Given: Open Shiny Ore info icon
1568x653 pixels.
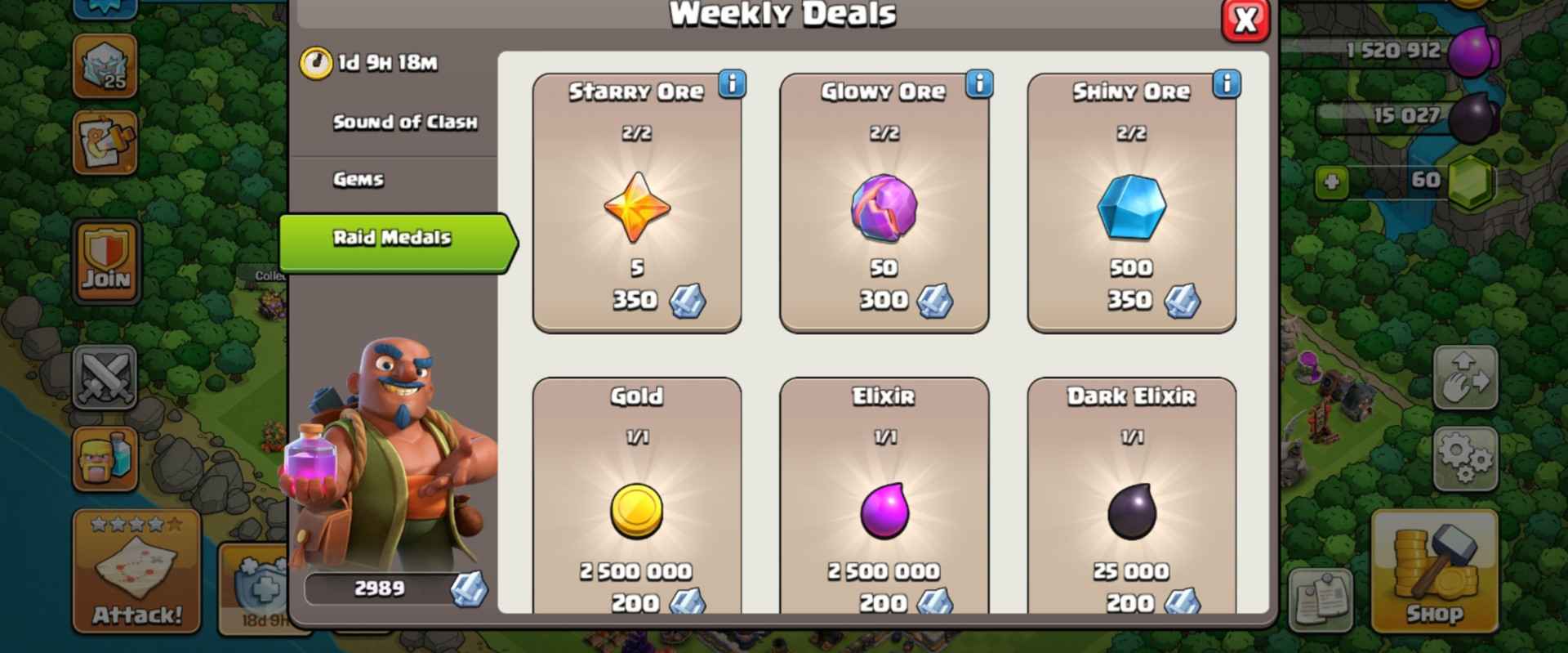Looking at the screenshot, I should (1227, 84).
